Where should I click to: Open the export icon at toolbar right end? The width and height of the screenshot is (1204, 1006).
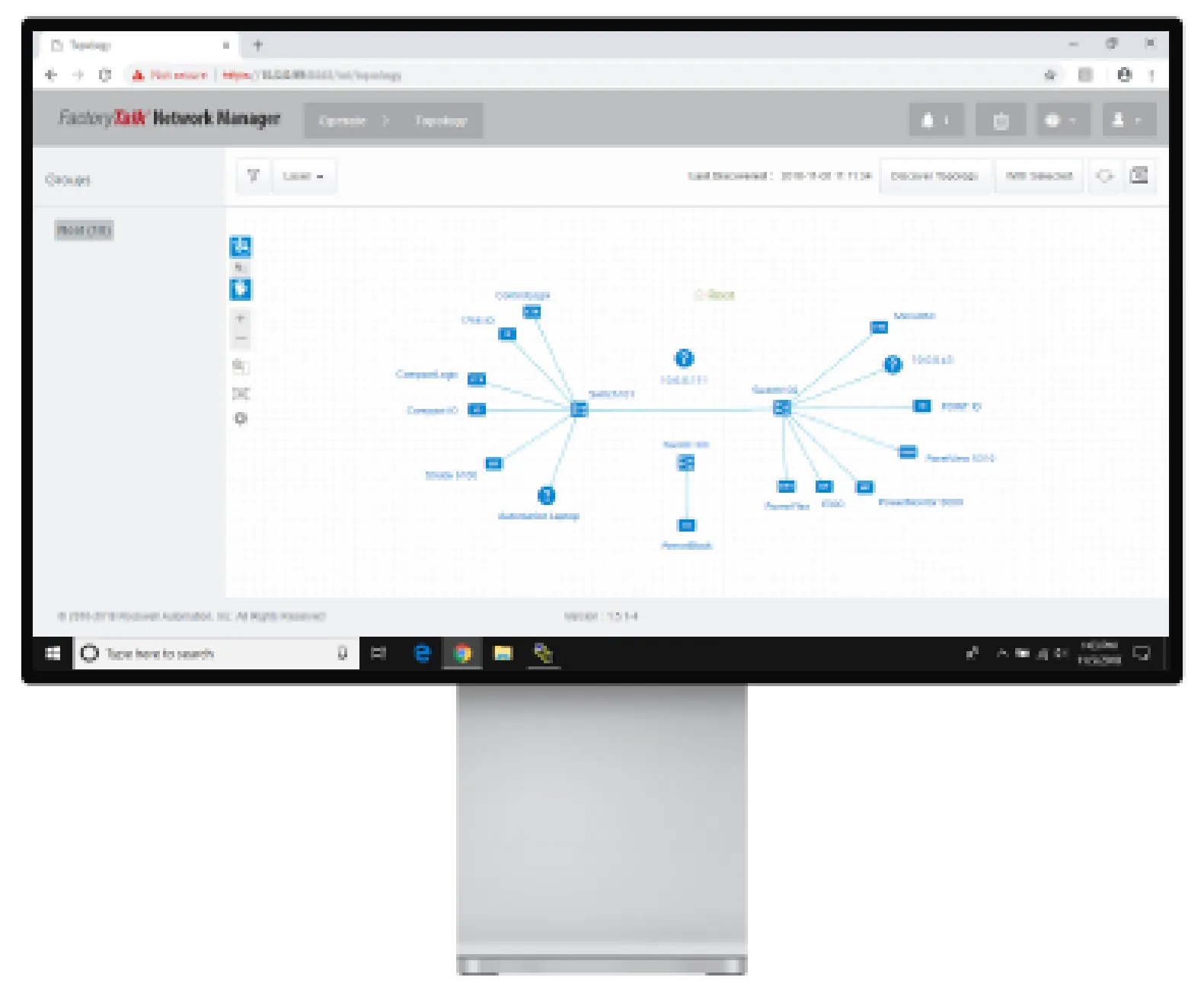(x=1139, y=176)
